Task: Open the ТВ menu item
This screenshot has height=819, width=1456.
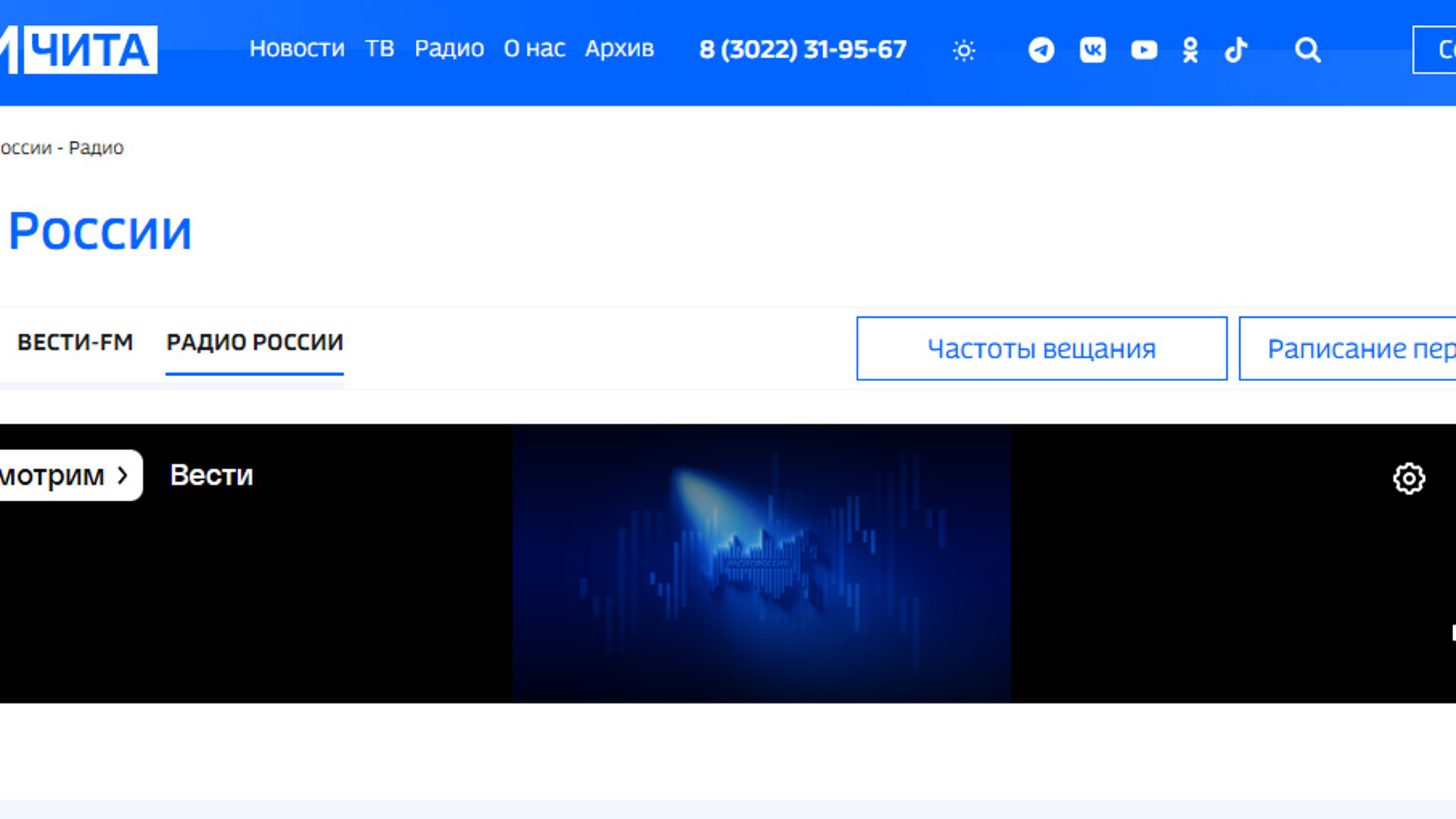Action: click(380, 48)
